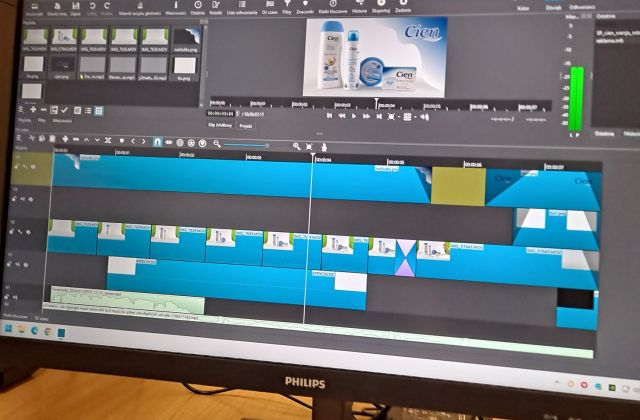Zoom out the timeline with the magnifier icon
The height and width of the screenshot is (420, 640).
click(x=217, y=144)
